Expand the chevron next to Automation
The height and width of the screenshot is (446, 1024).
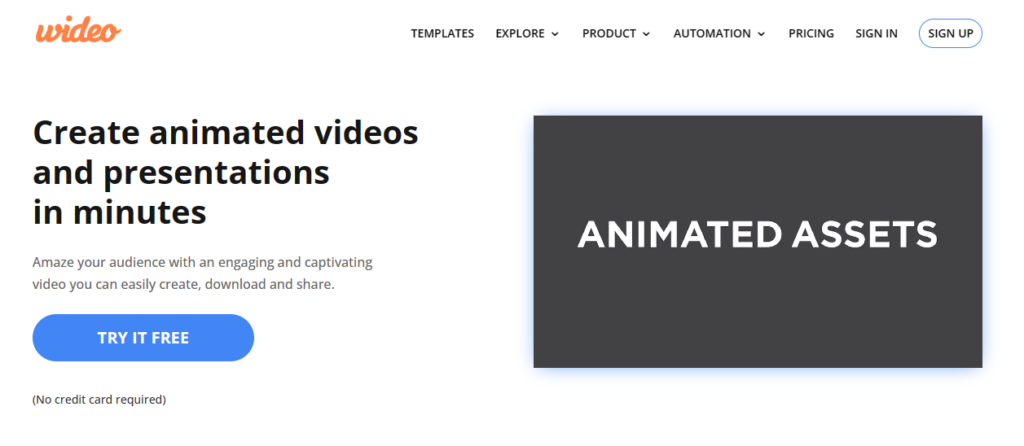761,34
